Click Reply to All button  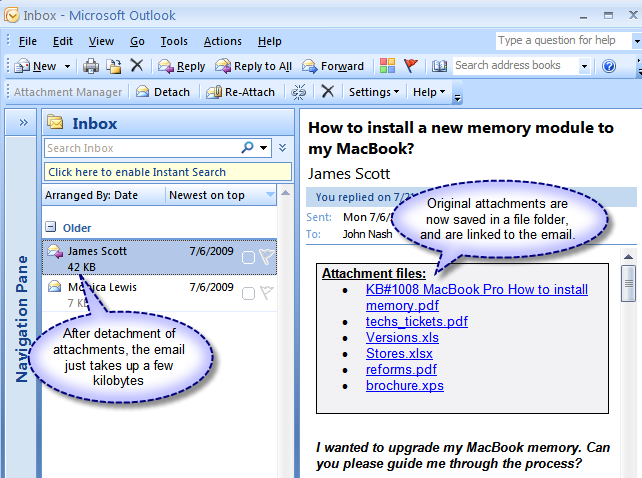coord(253,66)
